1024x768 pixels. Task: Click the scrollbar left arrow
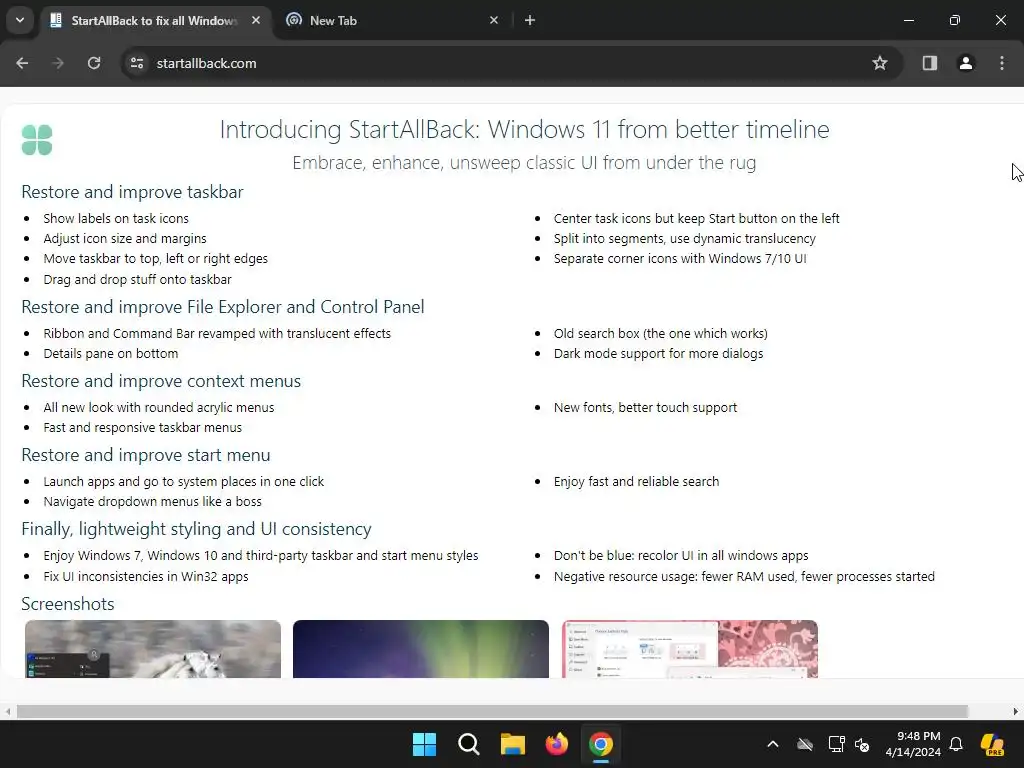point(7,711)
